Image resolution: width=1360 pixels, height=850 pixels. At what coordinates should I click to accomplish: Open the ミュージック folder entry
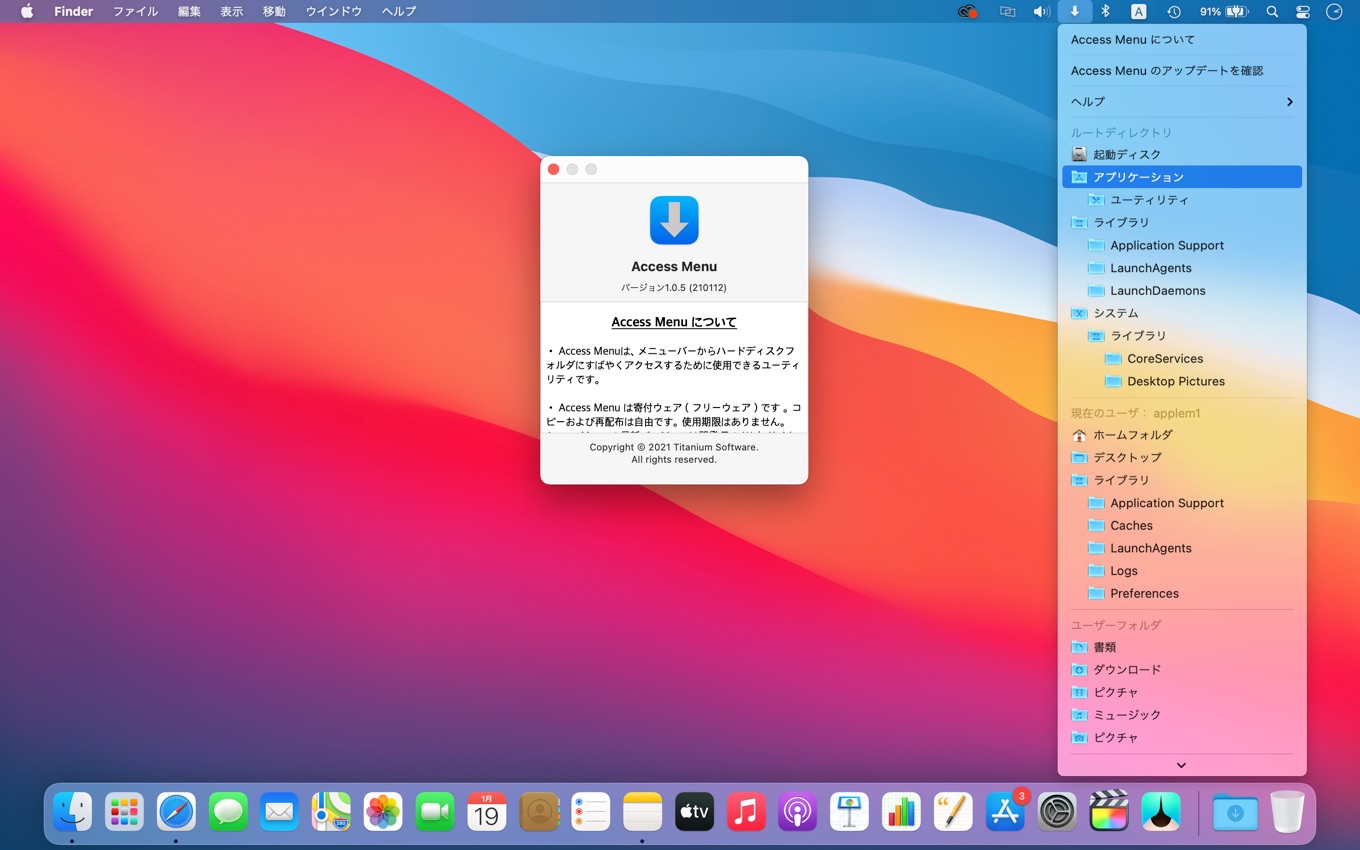coord(1182,715)
